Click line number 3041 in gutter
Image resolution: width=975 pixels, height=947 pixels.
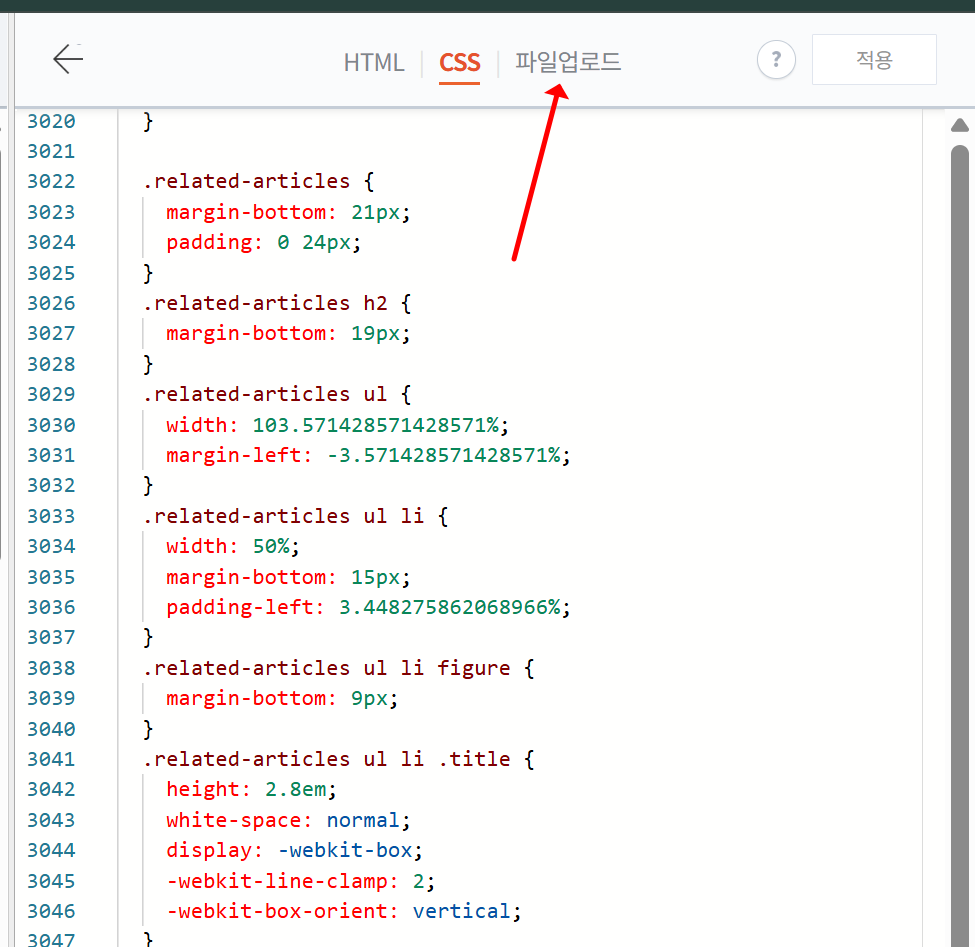(51, 759)
